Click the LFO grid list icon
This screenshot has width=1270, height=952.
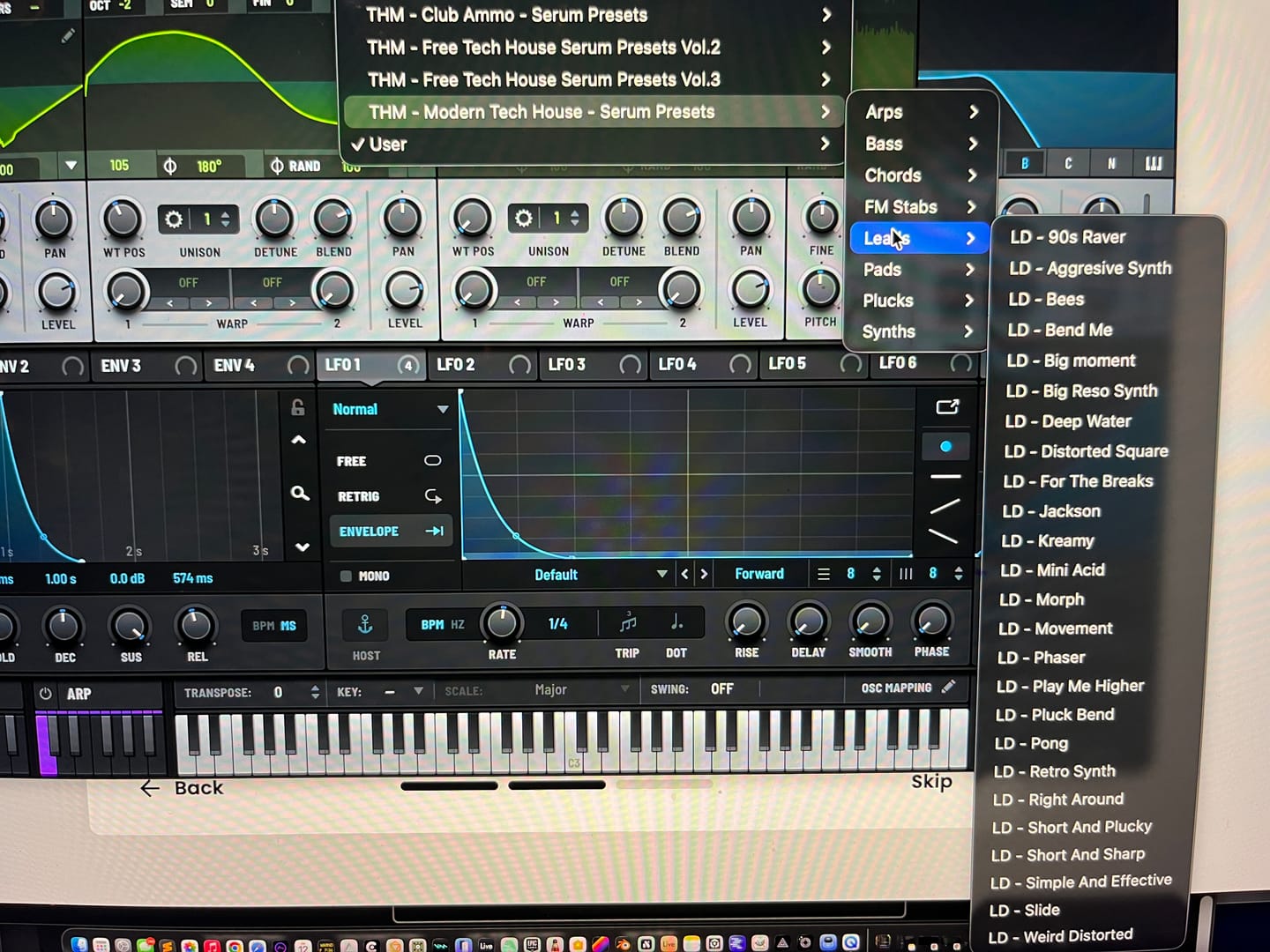pyautogui.click(x=824, y=574)
